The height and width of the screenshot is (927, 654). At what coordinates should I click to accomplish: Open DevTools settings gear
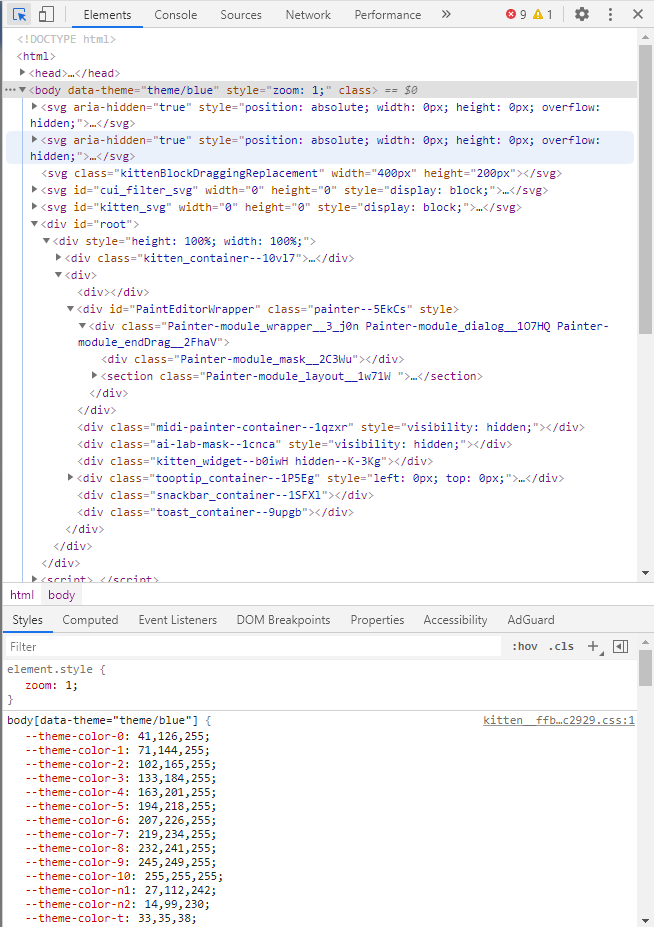click(x=582, y=14)
